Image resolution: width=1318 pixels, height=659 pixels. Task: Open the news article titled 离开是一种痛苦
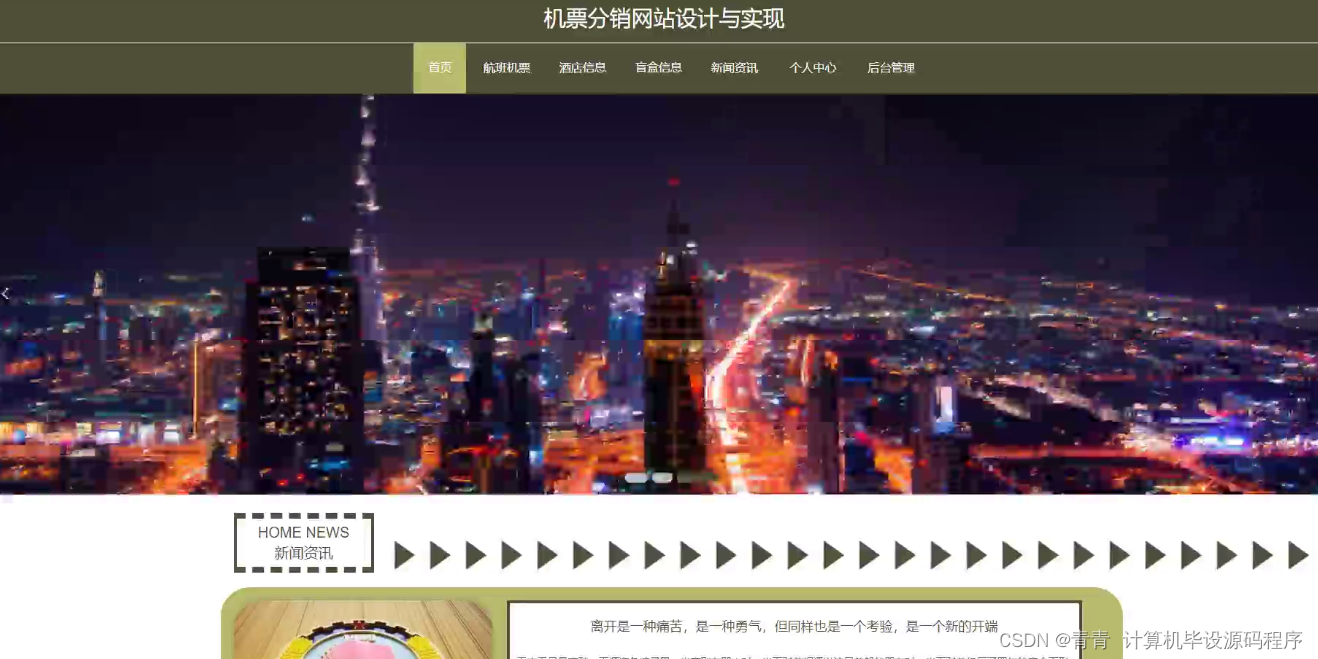pyautogui.click(x=794, y=627)
